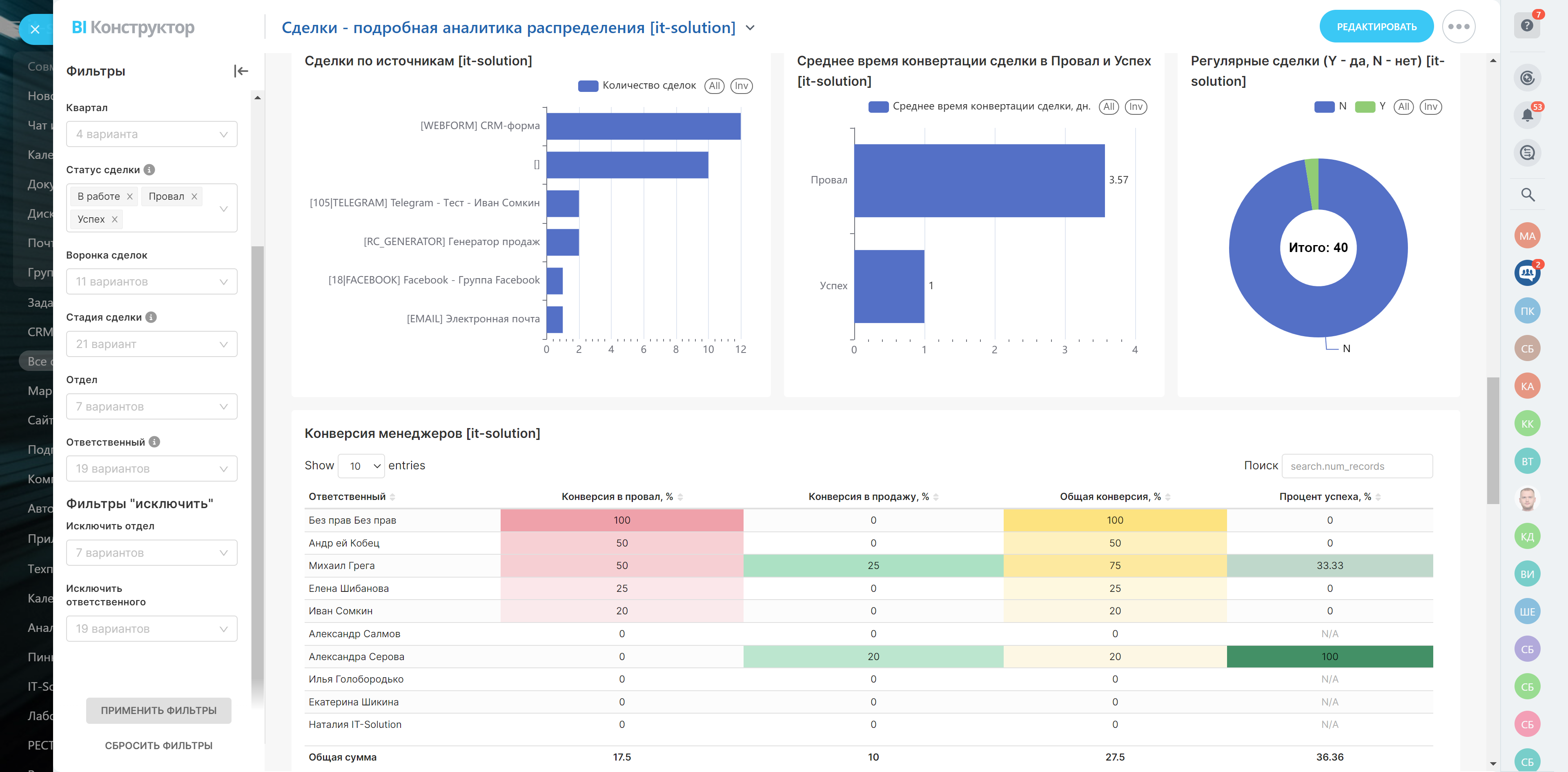Open the chat messages icon in sidebar
Screen dimensions: 1568x772
[1527, 153]
